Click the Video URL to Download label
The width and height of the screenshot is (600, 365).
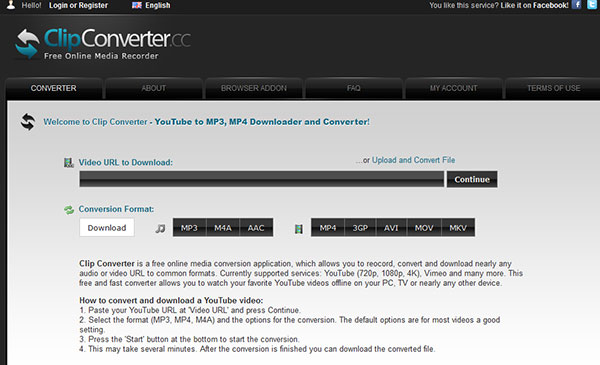tap(126, 163)
